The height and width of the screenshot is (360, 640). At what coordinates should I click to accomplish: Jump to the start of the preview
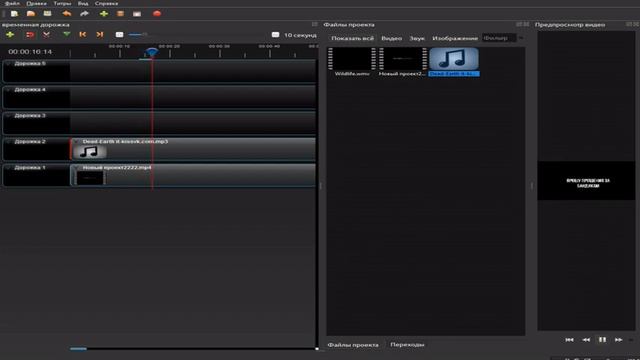569,340
